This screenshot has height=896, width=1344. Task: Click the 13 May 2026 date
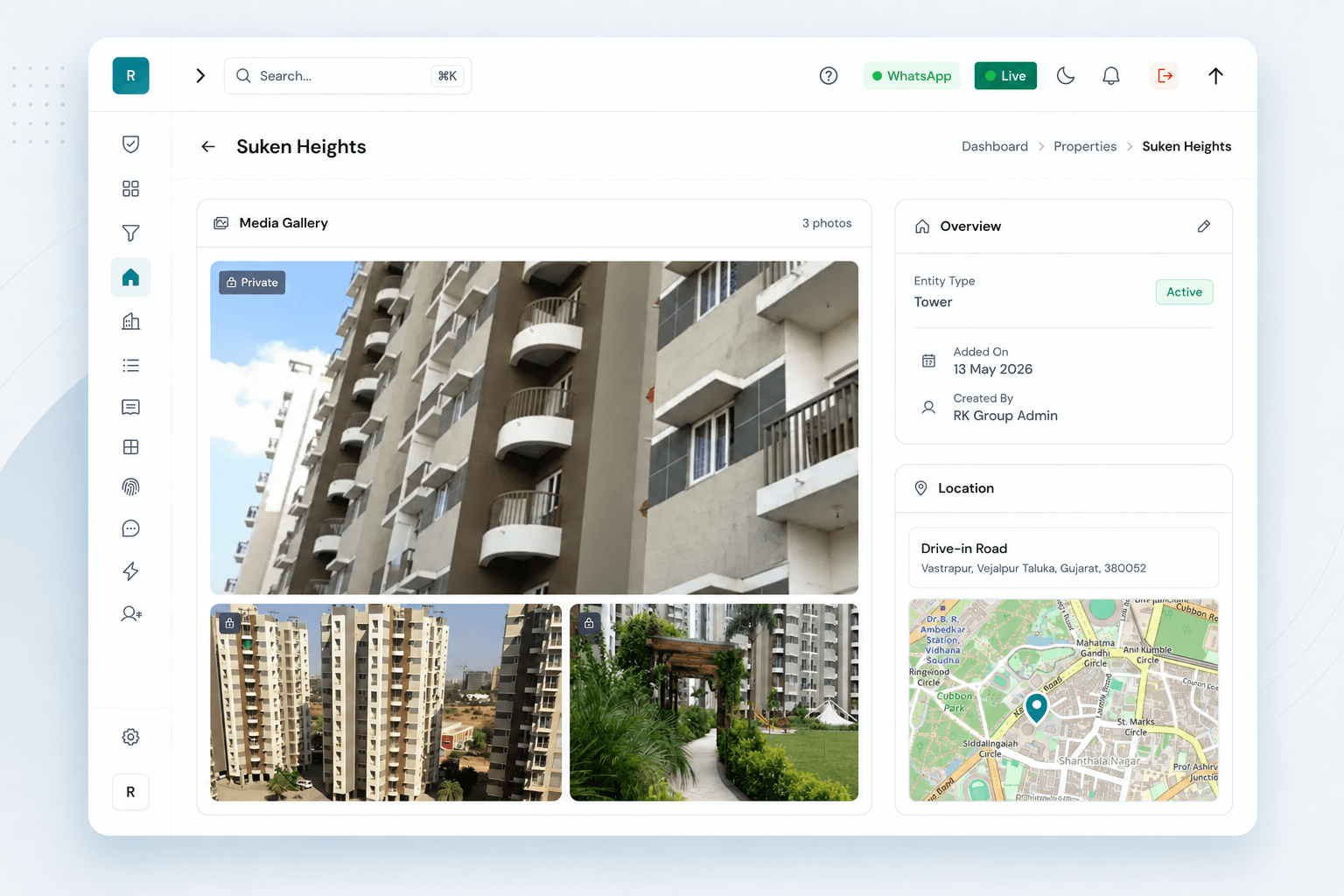coord(993,369)
